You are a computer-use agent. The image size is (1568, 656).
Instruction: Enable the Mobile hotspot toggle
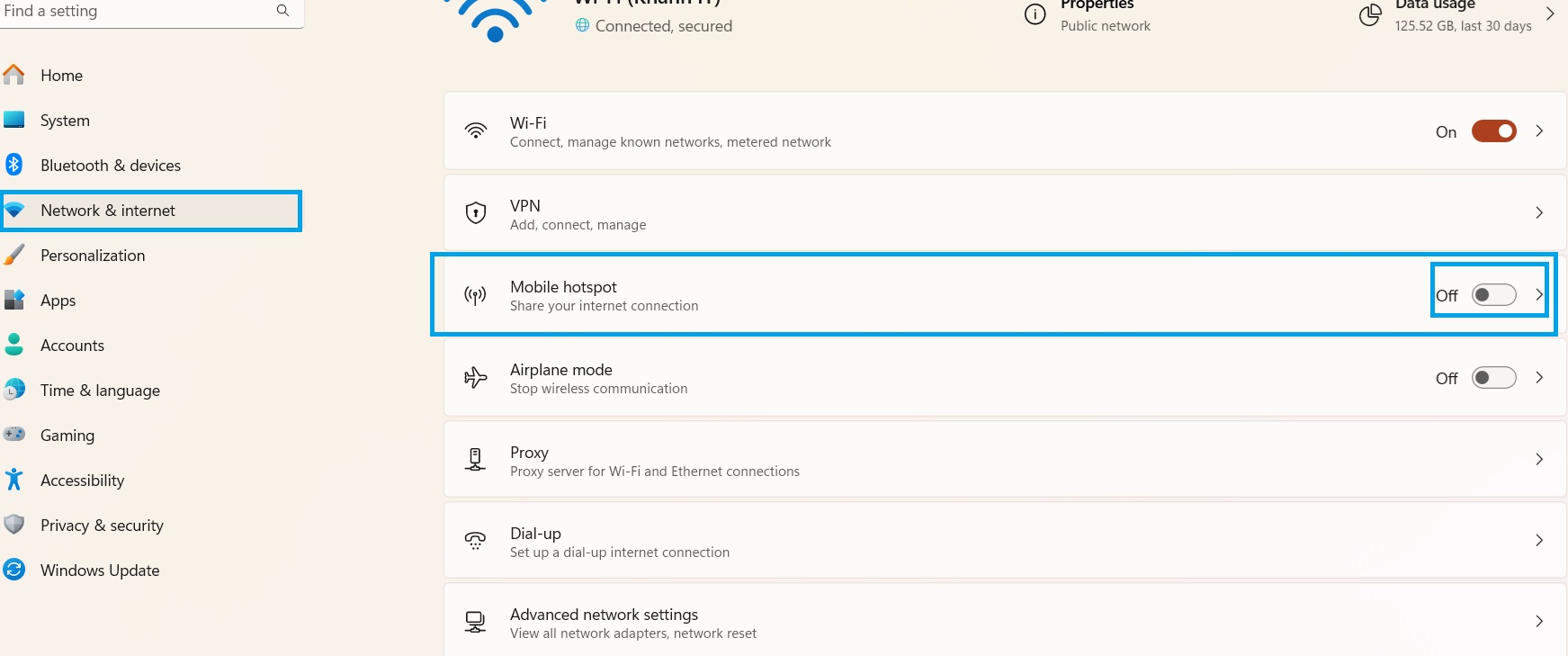pyautogui.click(x=1494, y=295)
